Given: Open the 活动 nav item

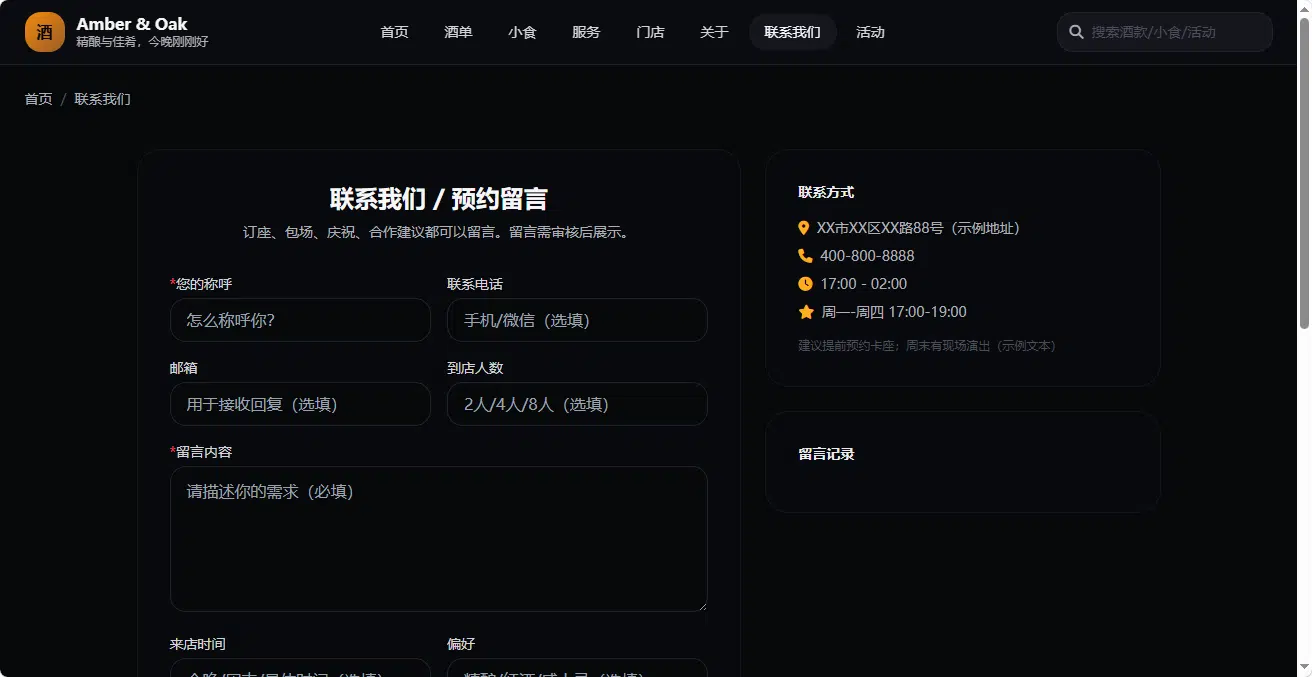Looking at the screenshot, I should click(x=870, y=32).
